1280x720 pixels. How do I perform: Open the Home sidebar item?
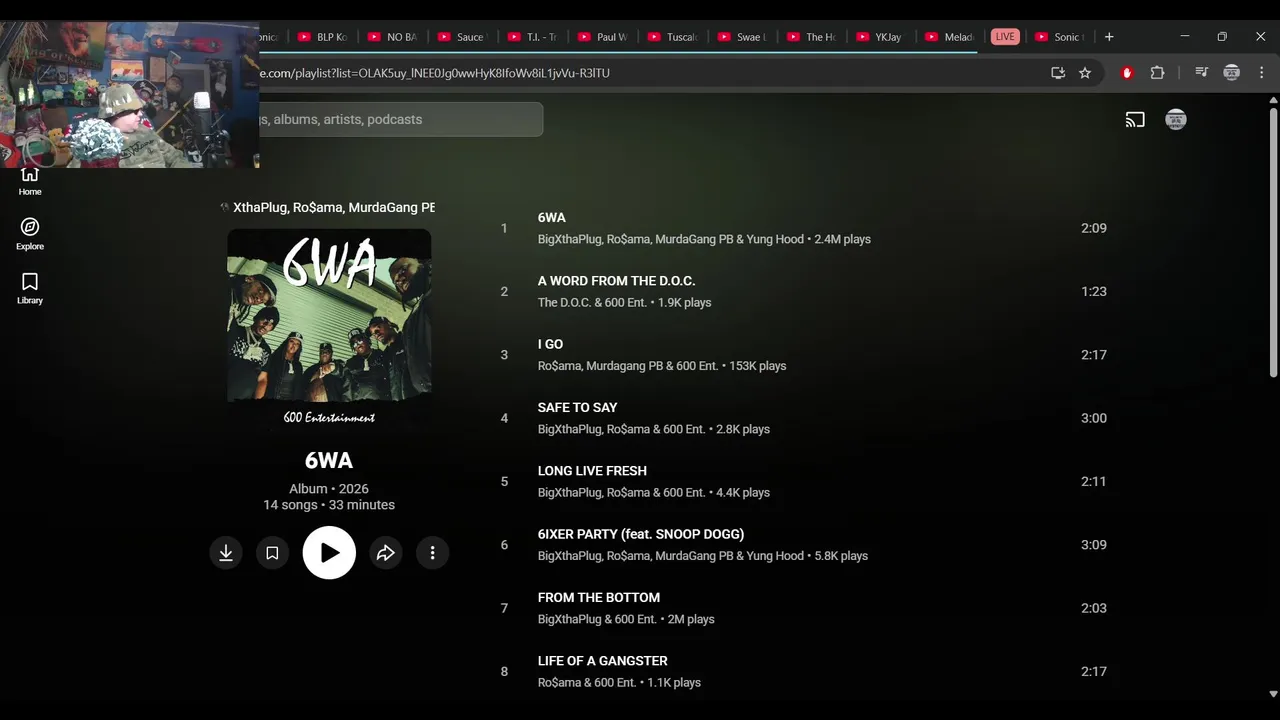click(x=30, y=181)
